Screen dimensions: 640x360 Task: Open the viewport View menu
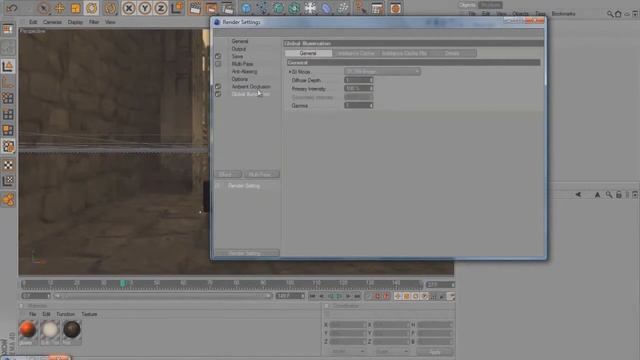click(x=110, y=22)
